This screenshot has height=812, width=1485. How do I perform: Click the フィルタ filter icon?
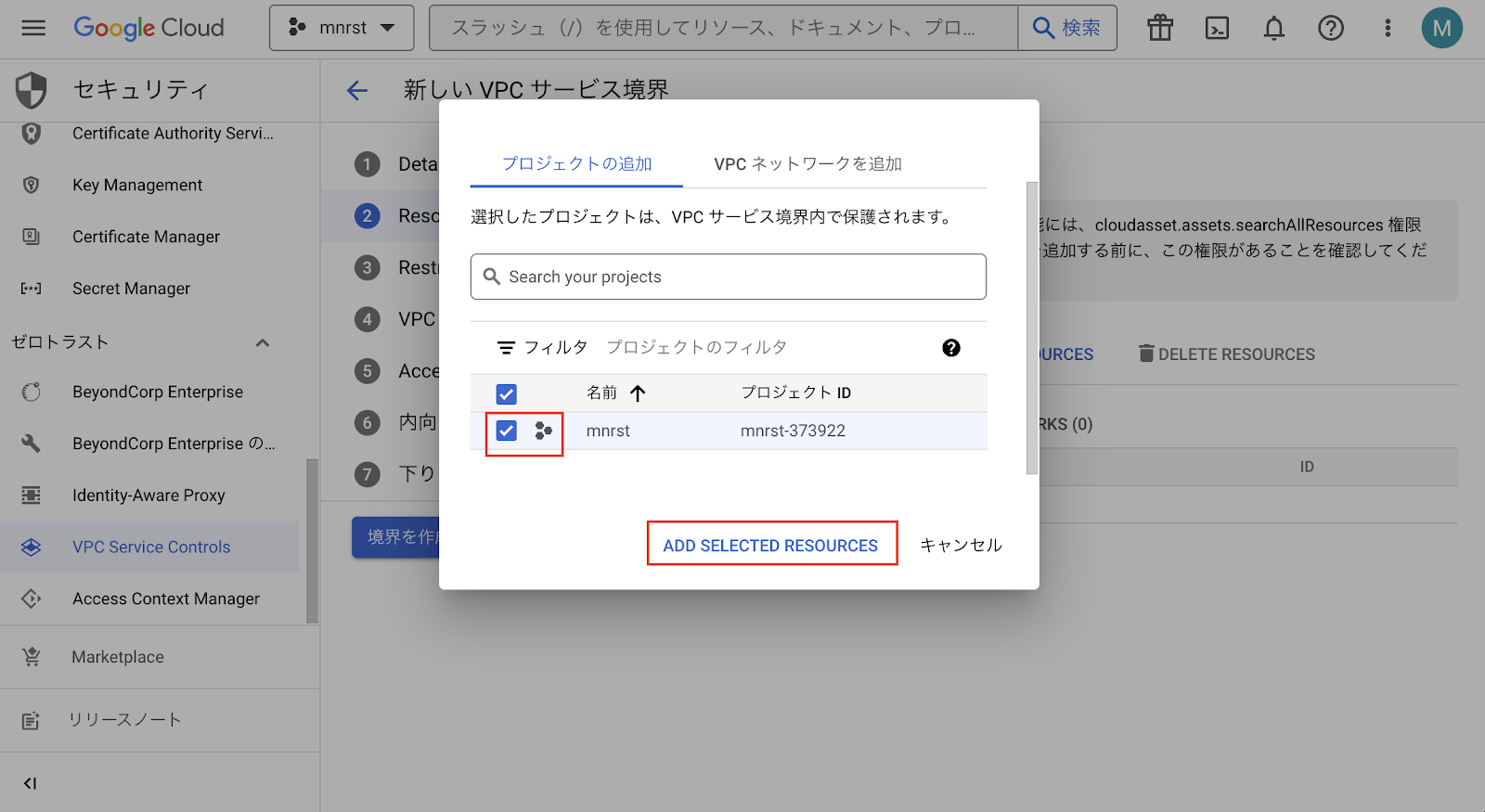[506, 348]
